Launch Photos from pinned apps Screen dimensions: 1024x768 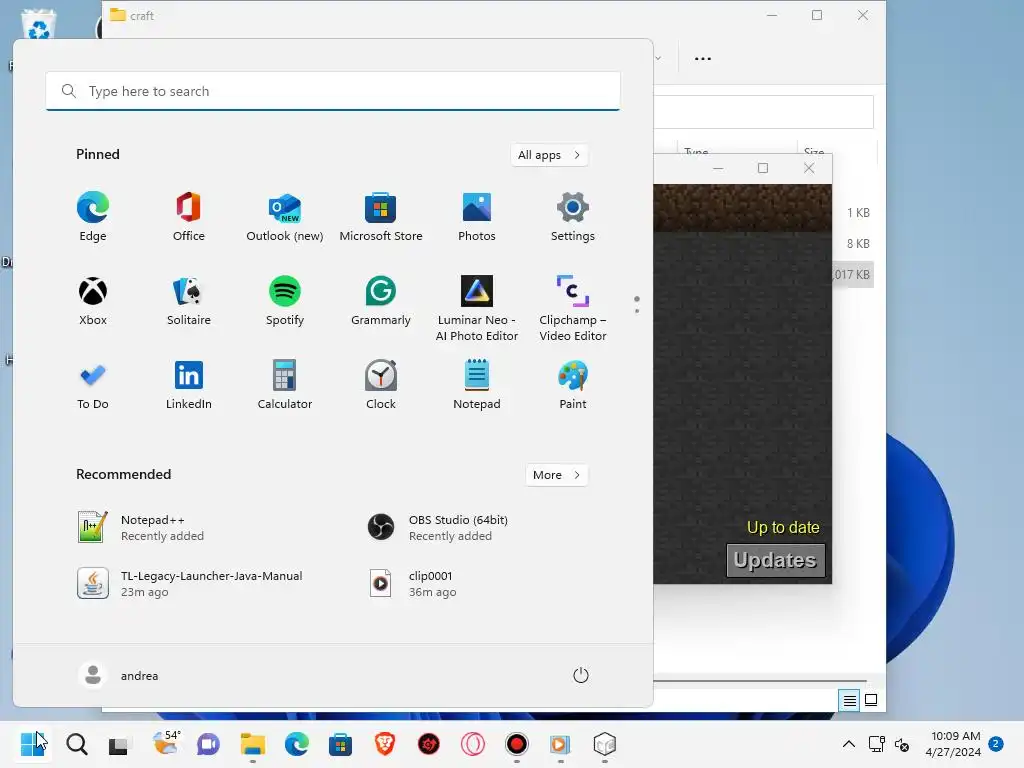click(x=477, y=217)
